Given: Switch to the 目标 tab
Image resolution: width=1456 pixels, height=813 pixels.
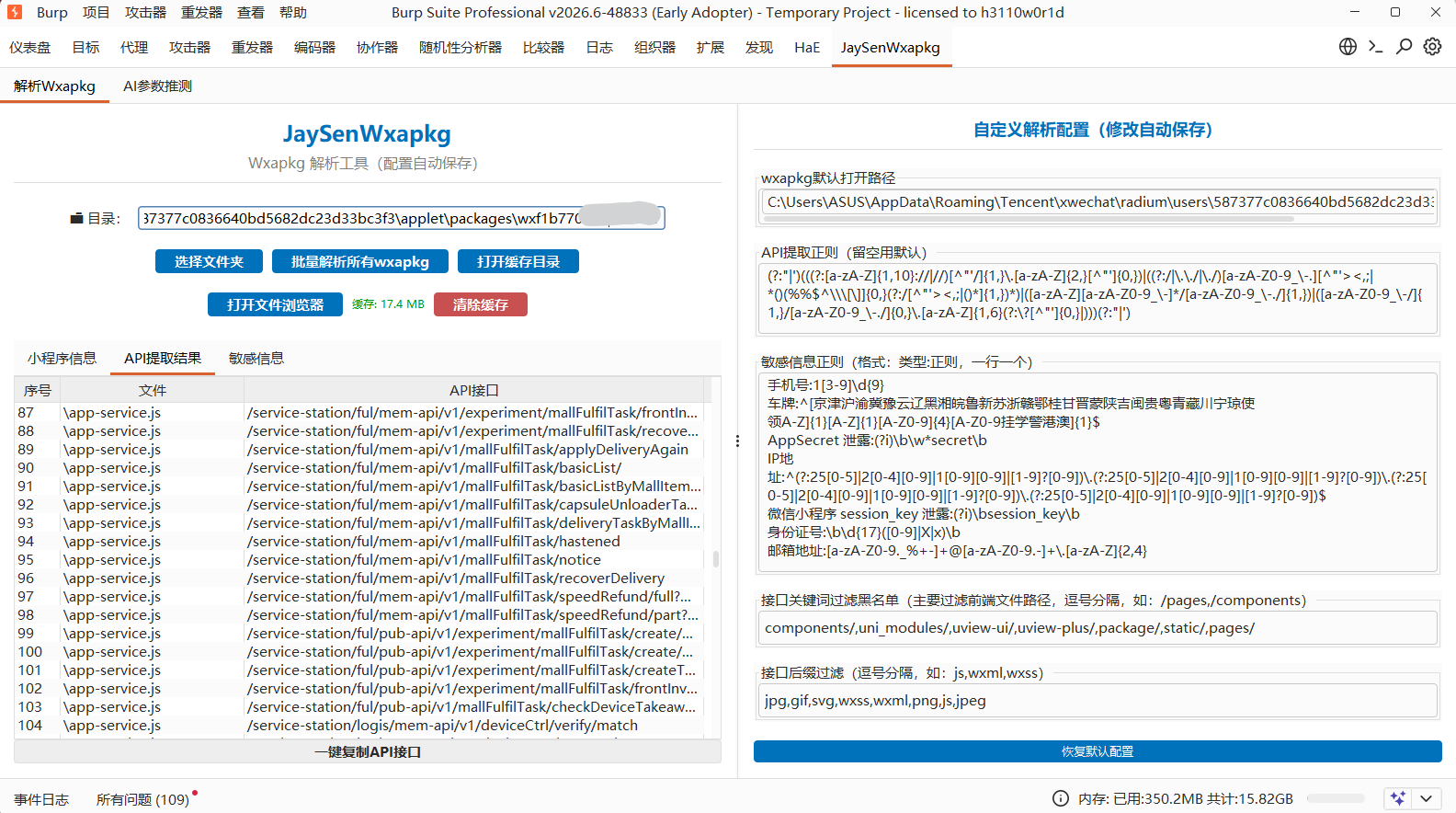Looking at the screenshot, I should click(85, 47).
